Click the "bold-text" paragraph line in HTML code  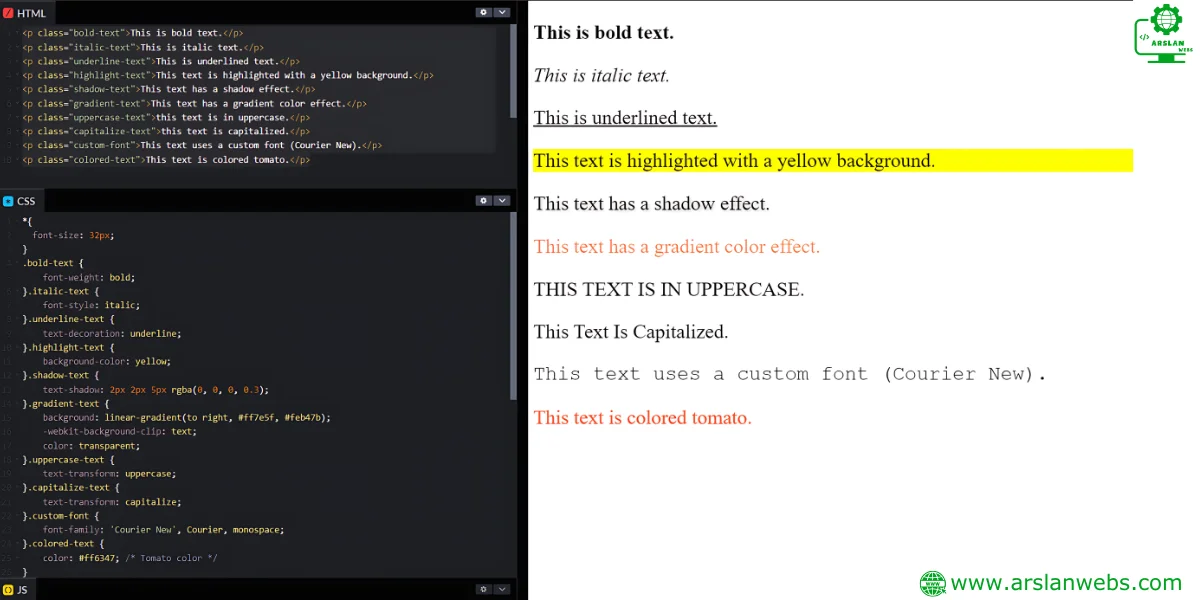[x=133, y=33]
